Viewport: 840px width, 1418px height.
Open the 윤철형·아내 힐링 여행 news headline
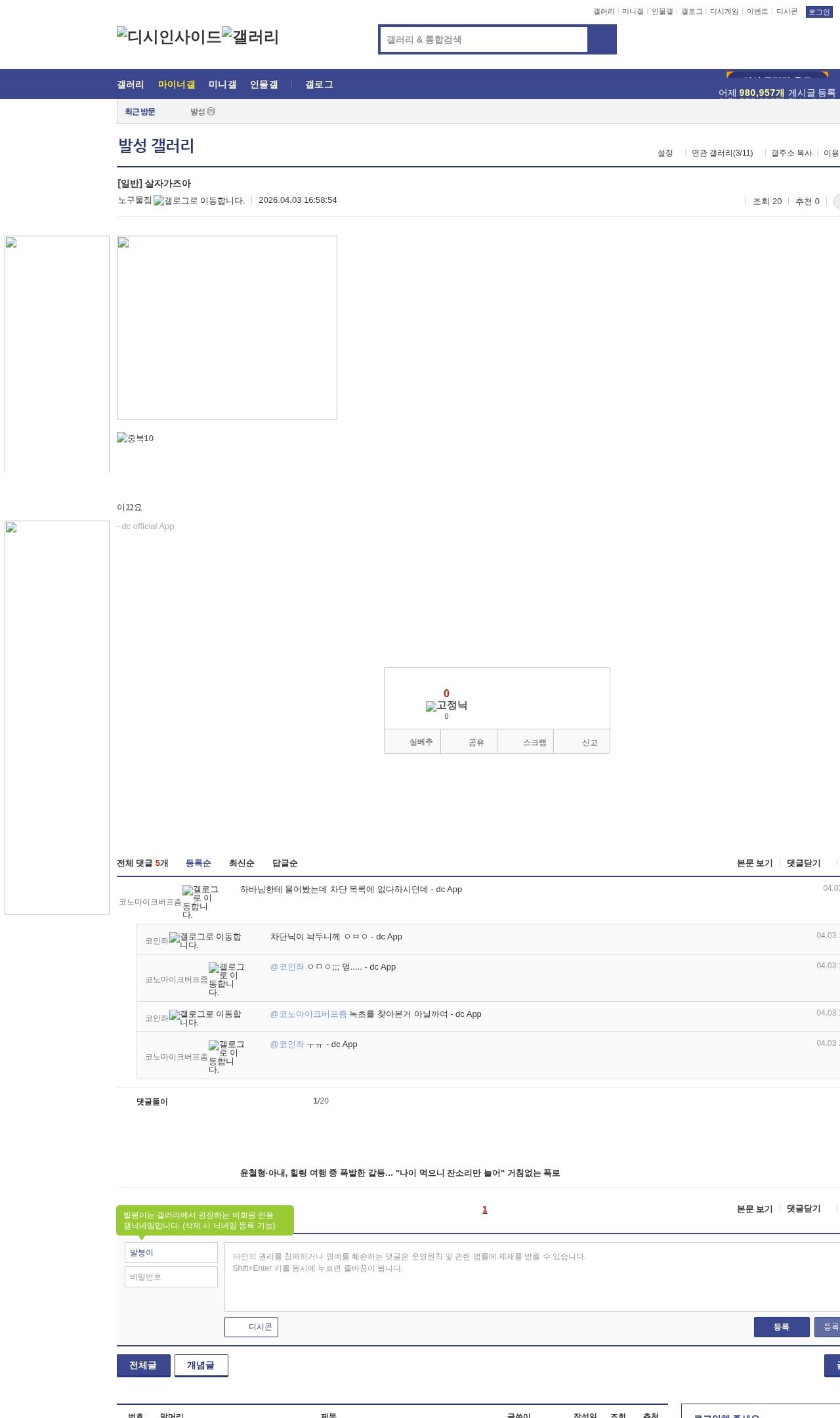(x=400, y=1173)
